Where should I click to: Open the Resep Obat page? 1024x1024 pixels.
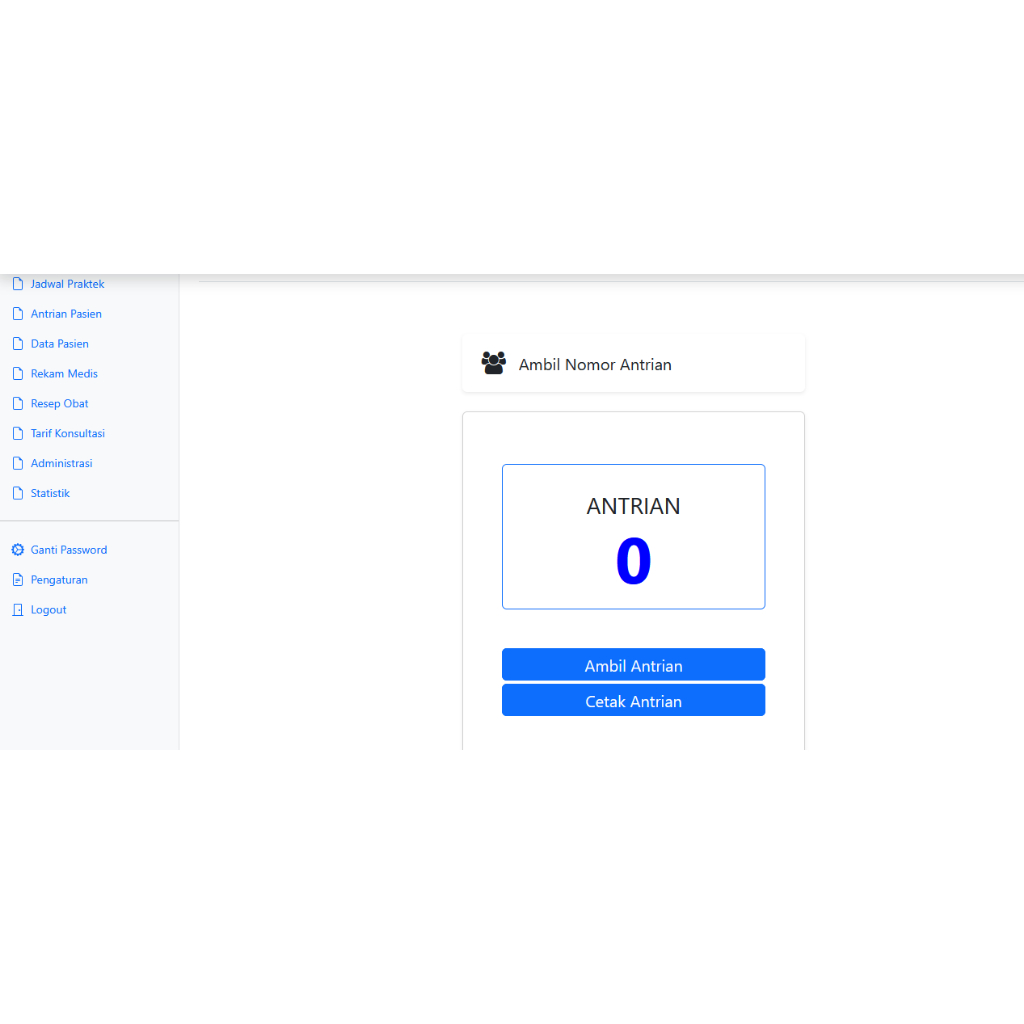point(59,404)
